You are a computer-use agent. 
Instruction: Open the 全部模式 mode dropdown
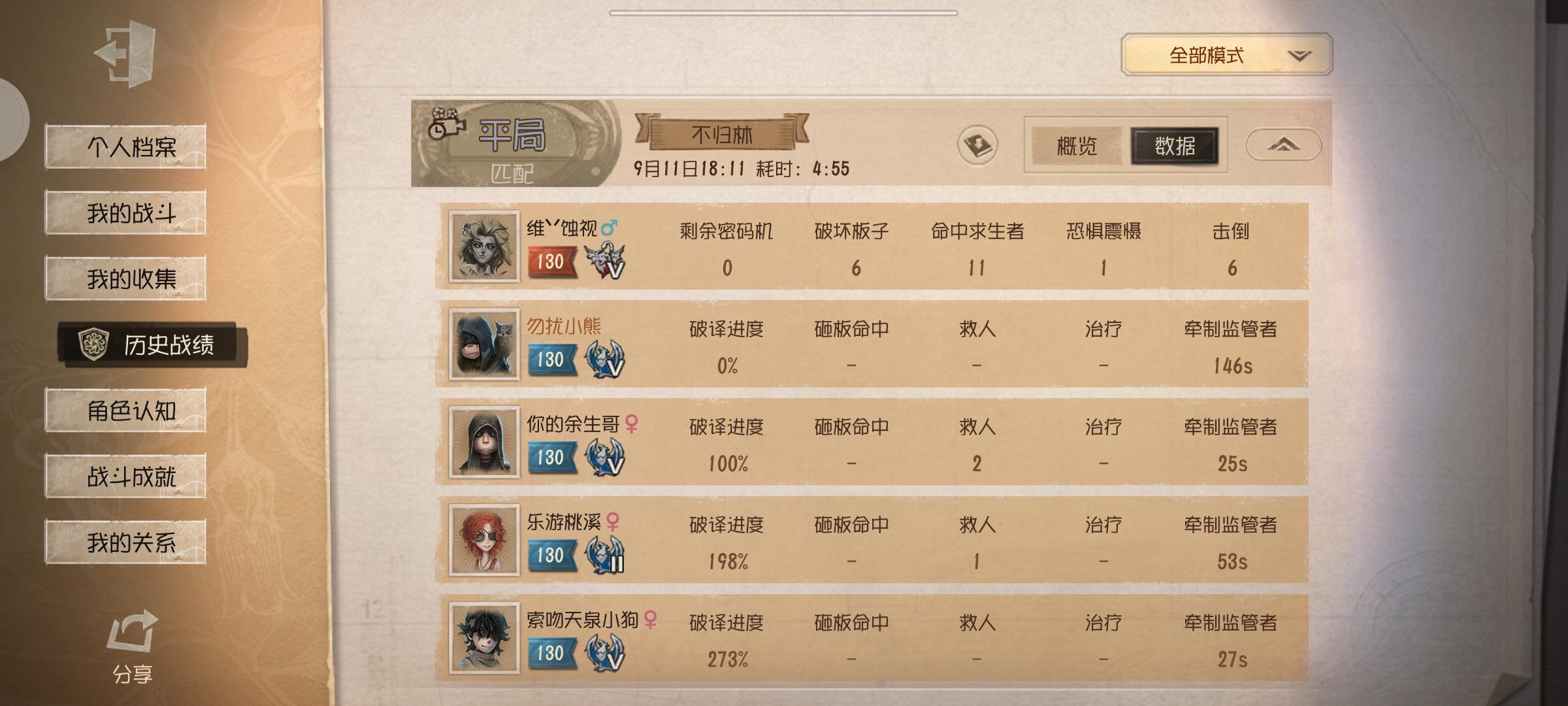[x=1226, y=55]
